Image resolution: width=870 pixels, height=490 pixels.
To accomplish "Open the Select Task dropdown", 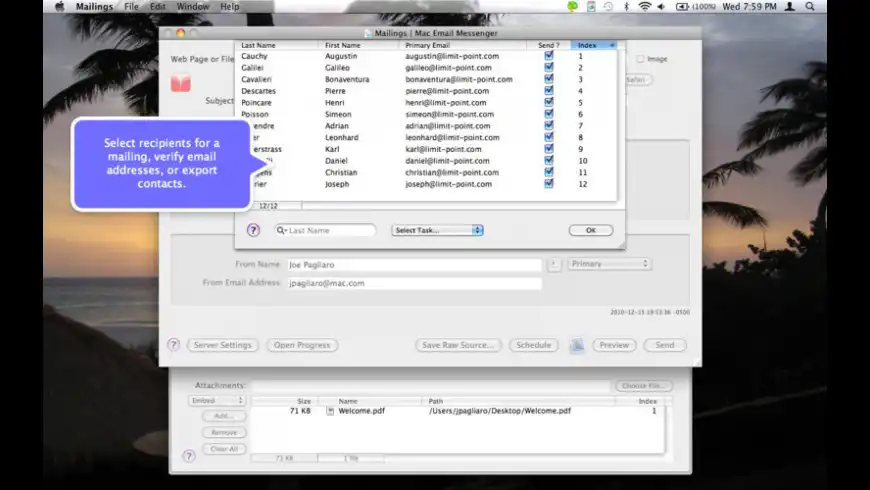I will click(437, 230).
